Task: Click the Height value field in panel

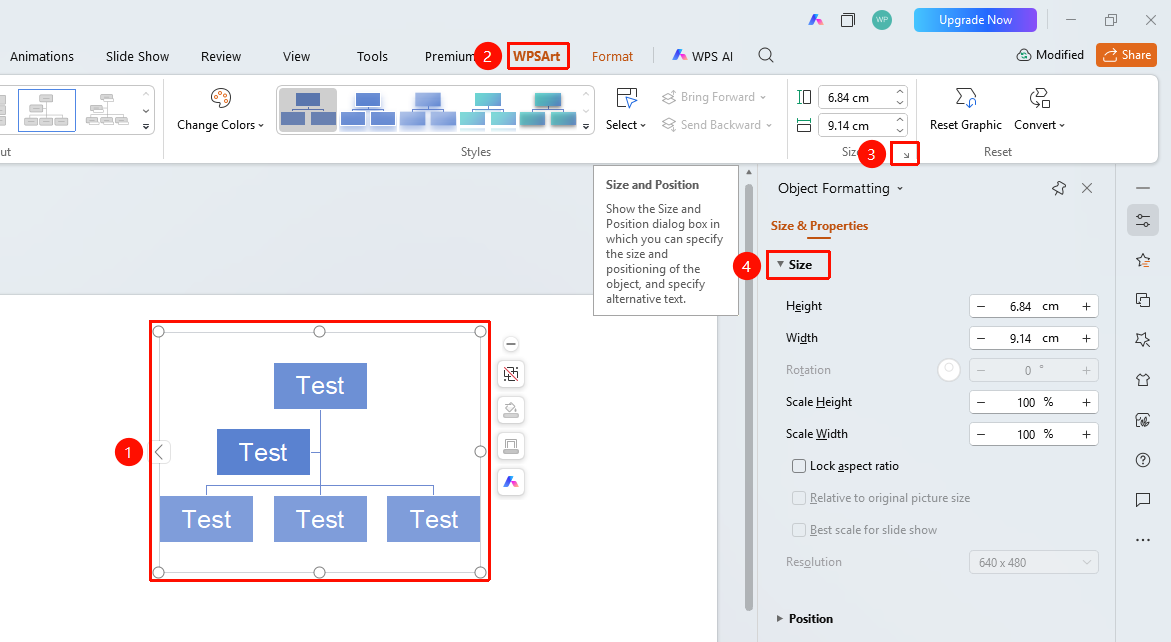Action: [x=1034, y=306]
